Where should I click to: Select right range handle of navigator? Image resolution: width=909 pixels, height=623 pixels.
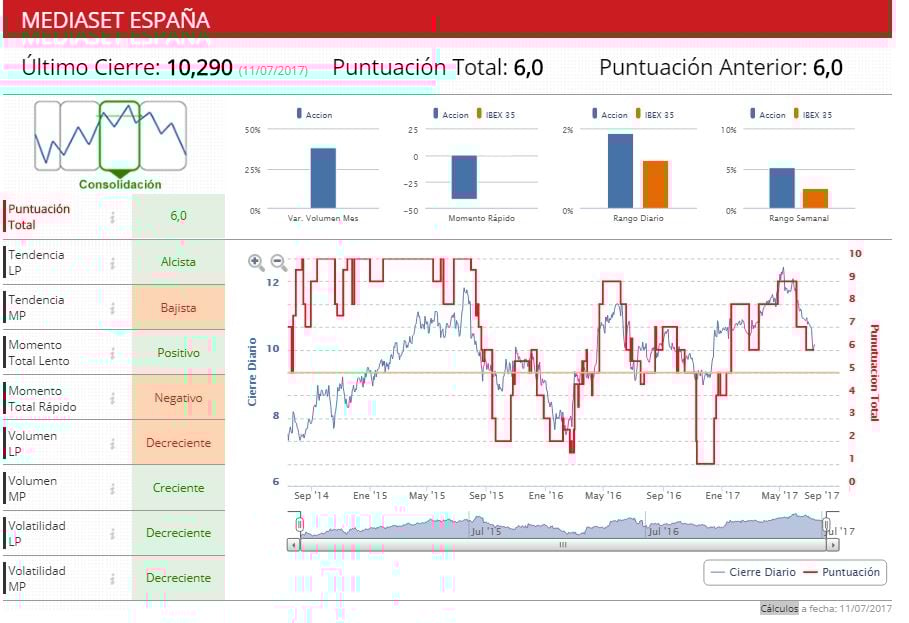[826, 524]
